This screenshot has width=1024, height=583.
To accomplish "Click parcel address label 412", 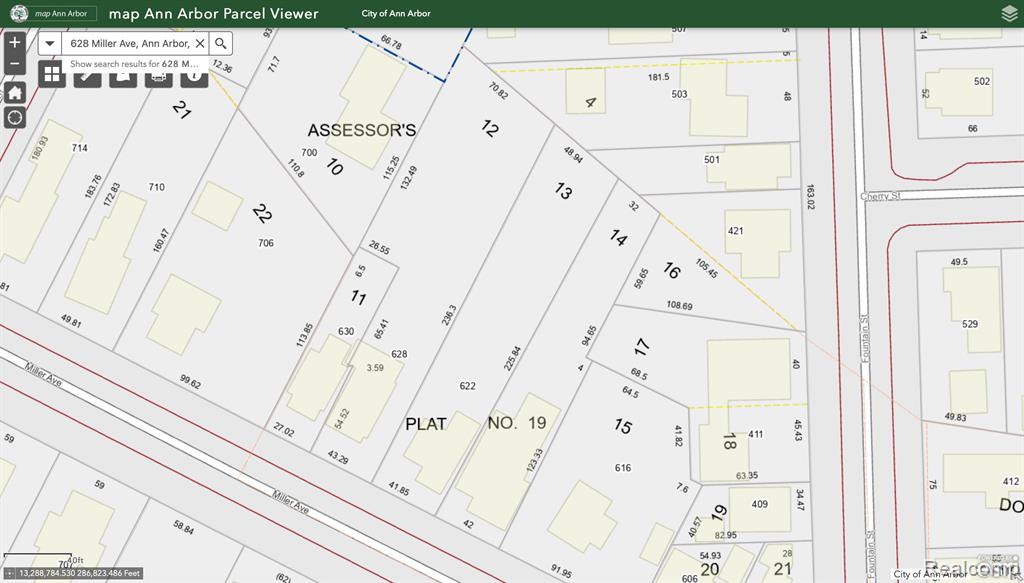I will [x=1011, y=481].
